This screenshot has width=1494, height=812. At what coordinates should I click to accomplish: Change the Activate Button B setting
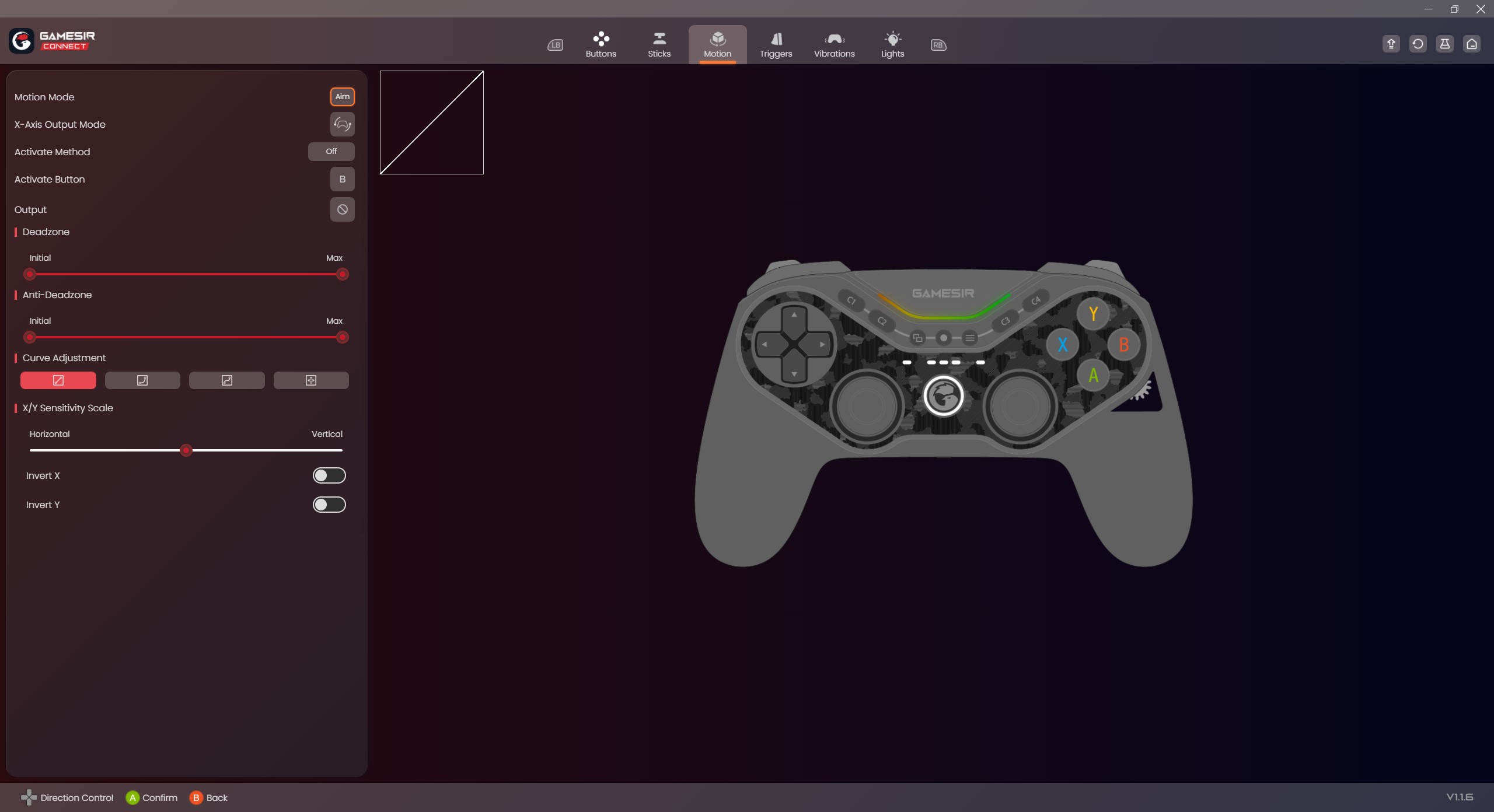pyautogui.click(x=343, y=179)
